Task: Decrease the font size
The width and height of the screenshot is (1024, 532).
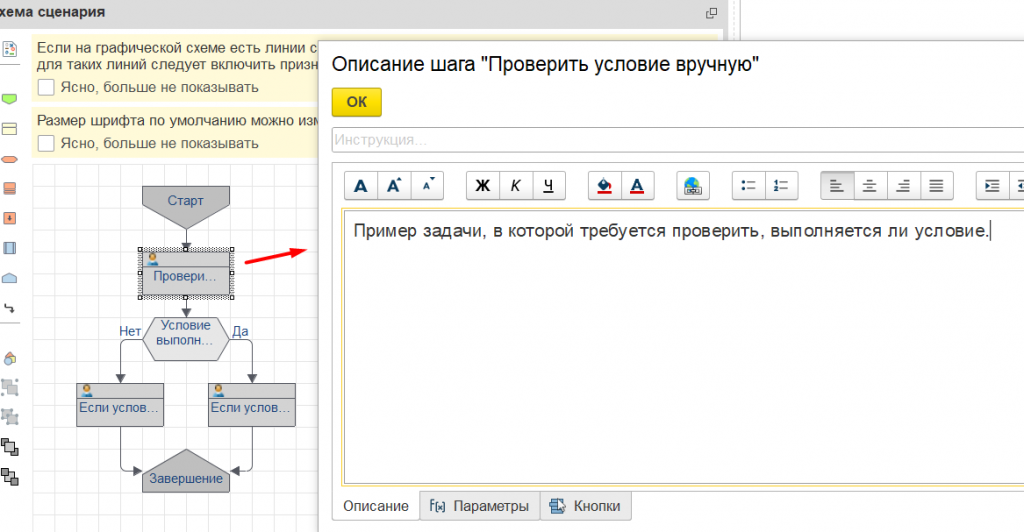Action: point(427,186)
